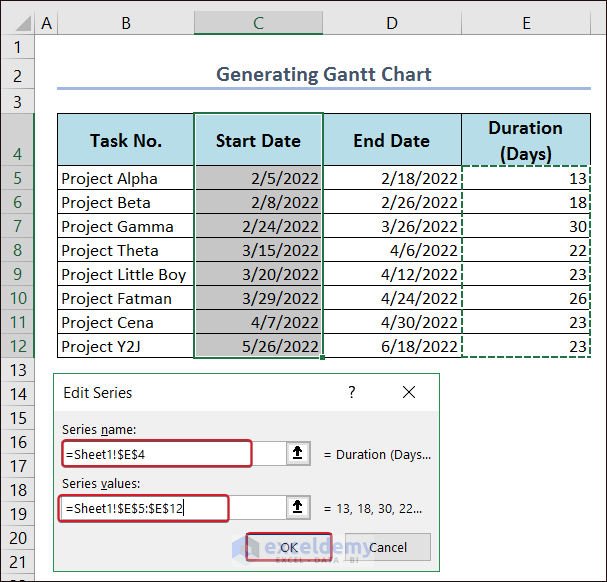Select end date cell '4/24/2022'

pos(392,298)
